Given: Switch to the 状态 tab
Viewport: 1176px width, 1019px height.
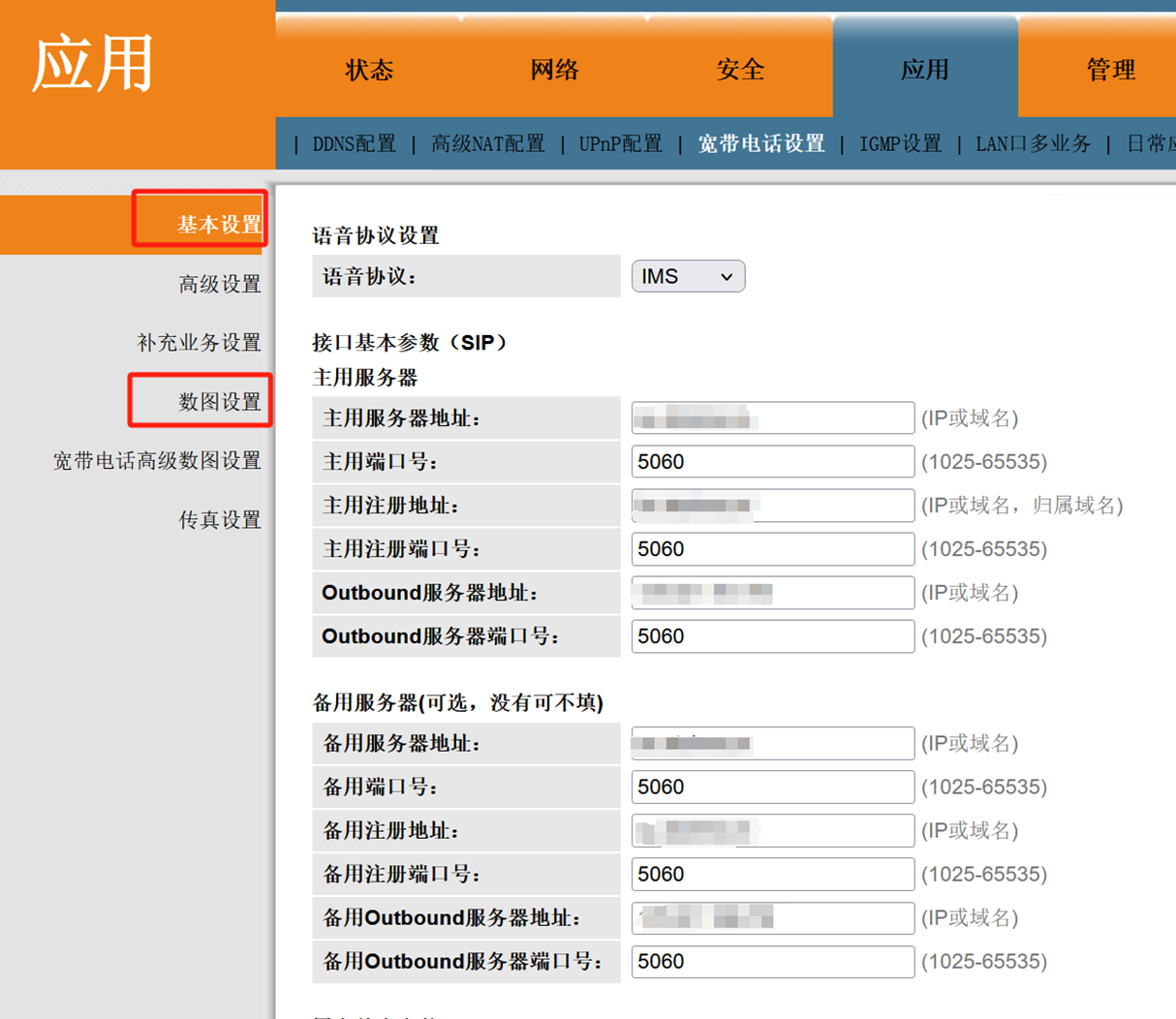Looking at the screenshot, I should [x=369, y=70].
